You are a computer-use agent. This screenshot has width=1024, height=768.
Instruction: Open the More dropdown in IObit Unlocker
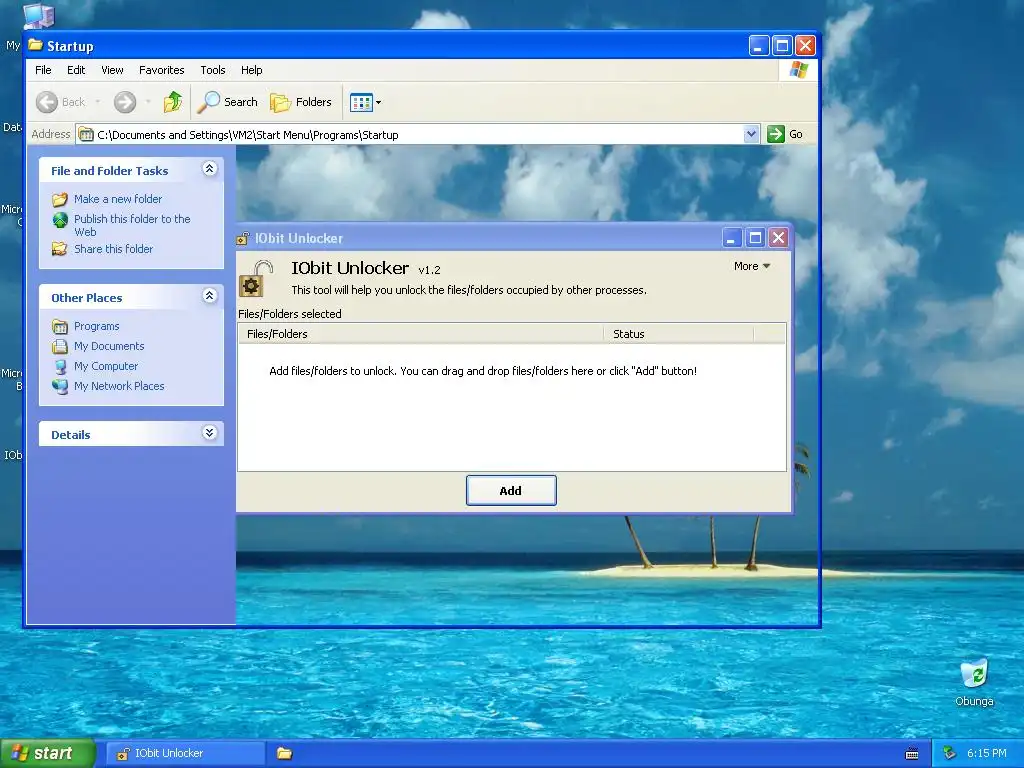click(x=752, y=266)
